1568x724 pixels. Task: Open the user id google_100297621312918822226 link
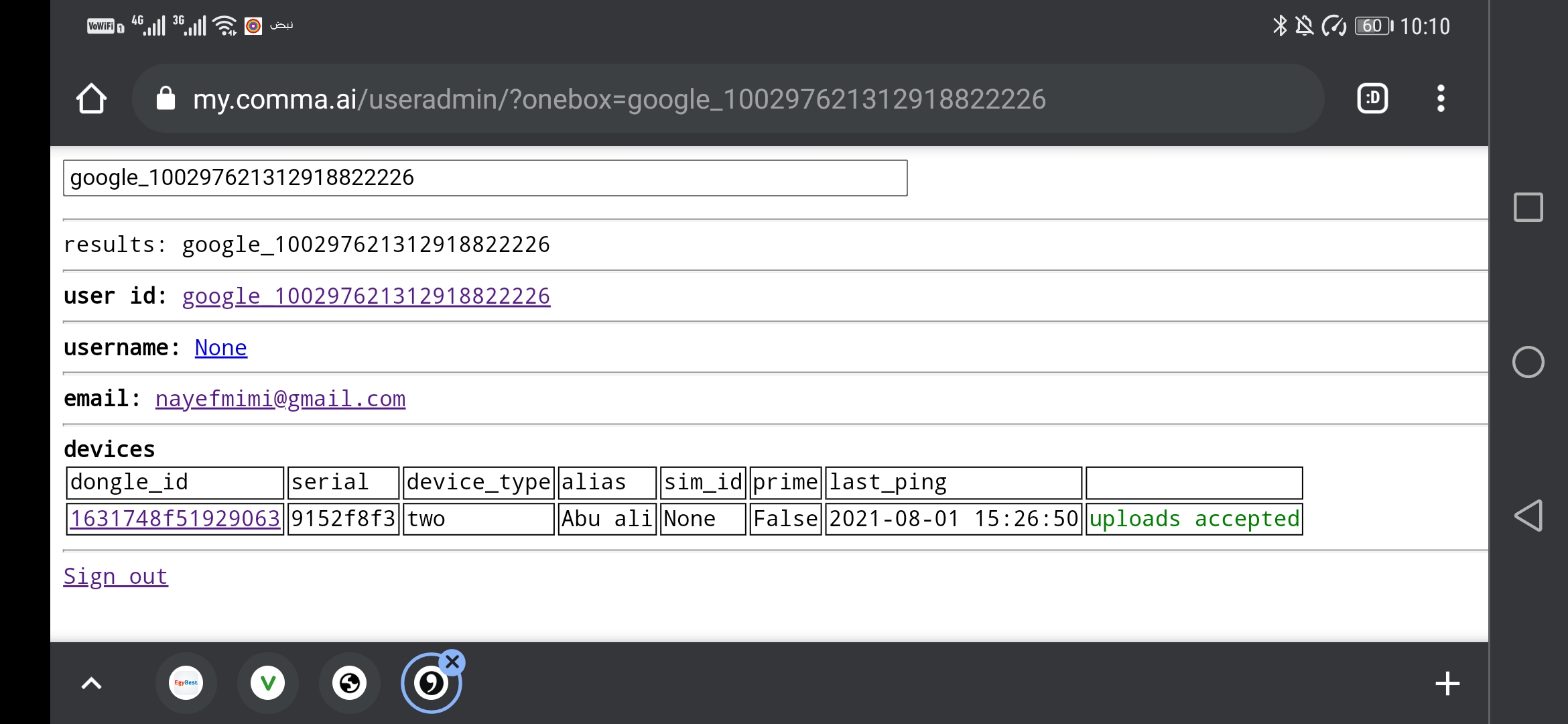365,296
